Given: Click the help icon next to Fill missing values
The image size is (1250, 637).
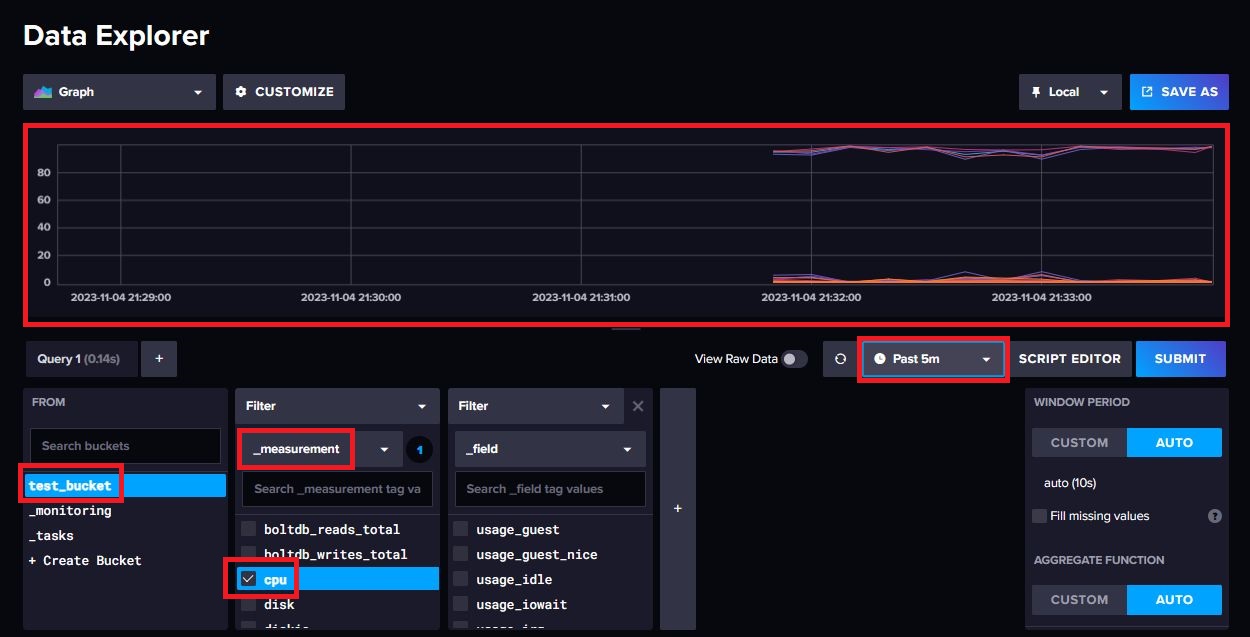Looking at the screenshot, I should 1215,515.
